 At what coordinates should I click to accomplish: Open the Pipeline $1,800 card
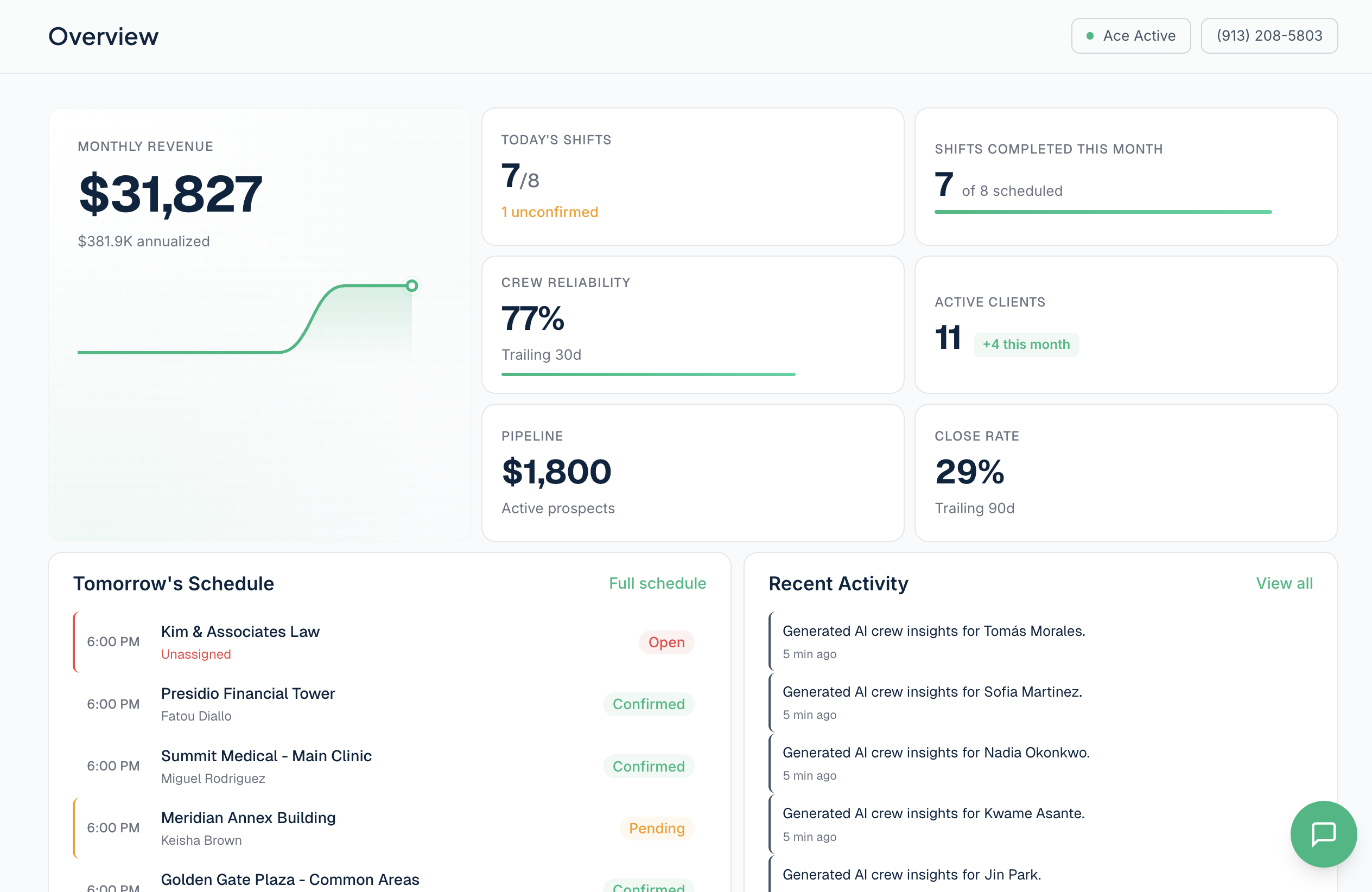click(x=693, y=473)
